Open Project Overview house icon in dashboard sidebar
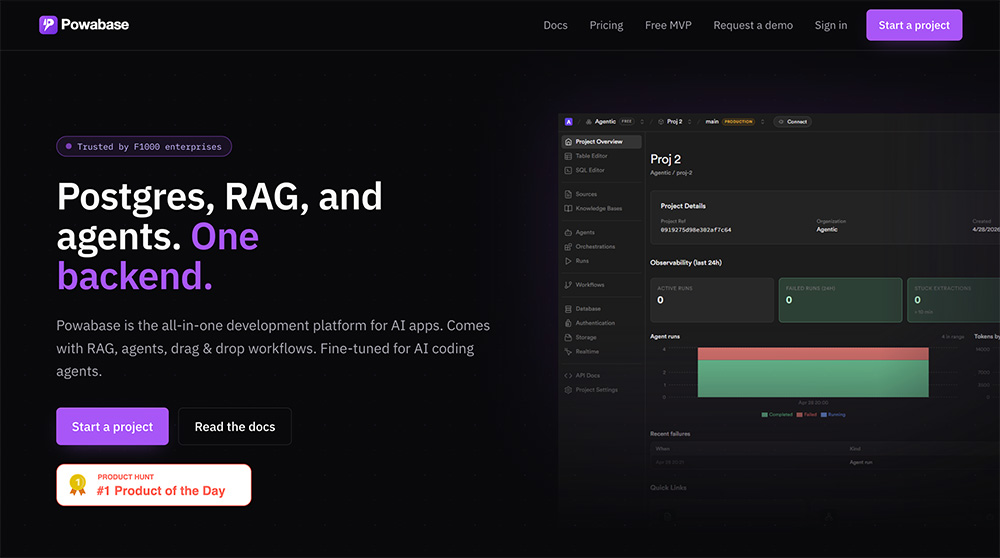Viewport: 1000px width, 558px height. (568, 142)
